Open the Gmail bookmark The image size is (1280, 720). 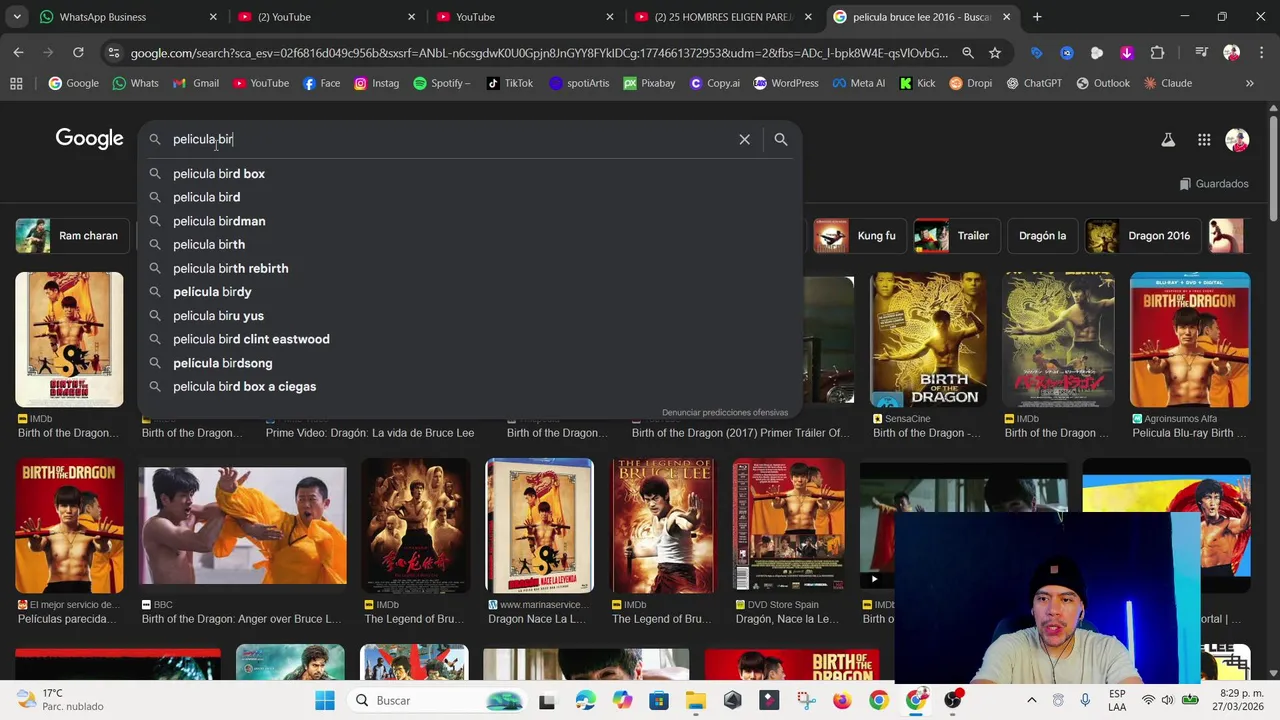pyautogui.click(x=196, y=83)
